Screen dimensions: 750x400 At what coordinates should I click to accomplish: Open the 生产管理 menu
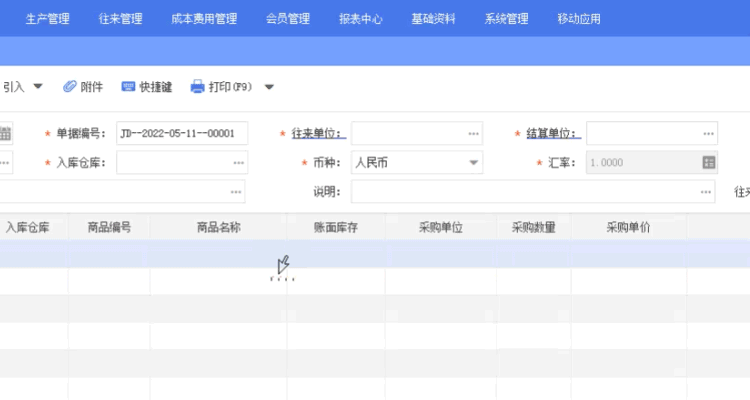47,19
